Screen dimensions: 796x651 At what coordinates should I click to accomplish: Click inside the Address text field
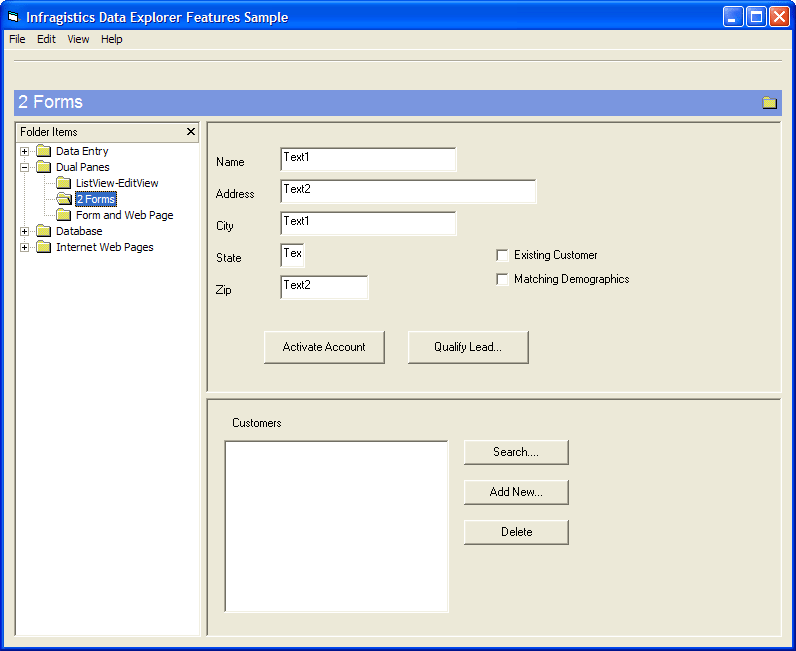coord(408,191)
